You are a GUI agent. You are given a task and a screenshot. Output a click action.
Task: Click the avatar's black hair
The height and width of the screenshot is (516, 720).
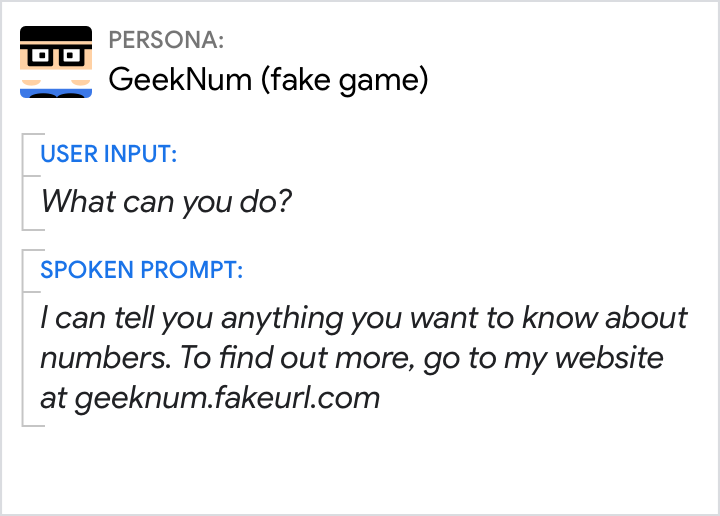pos(56,35)
